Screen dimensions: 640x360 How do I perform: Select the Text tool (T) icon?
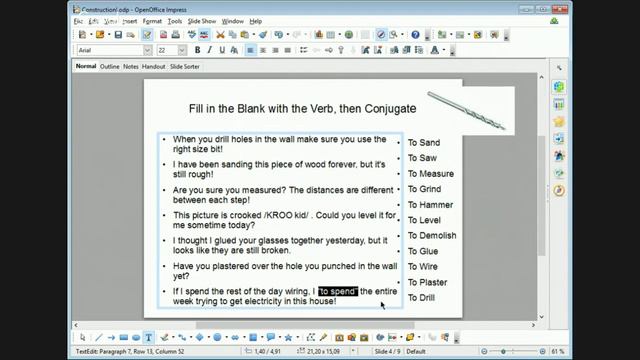[149, 338]
